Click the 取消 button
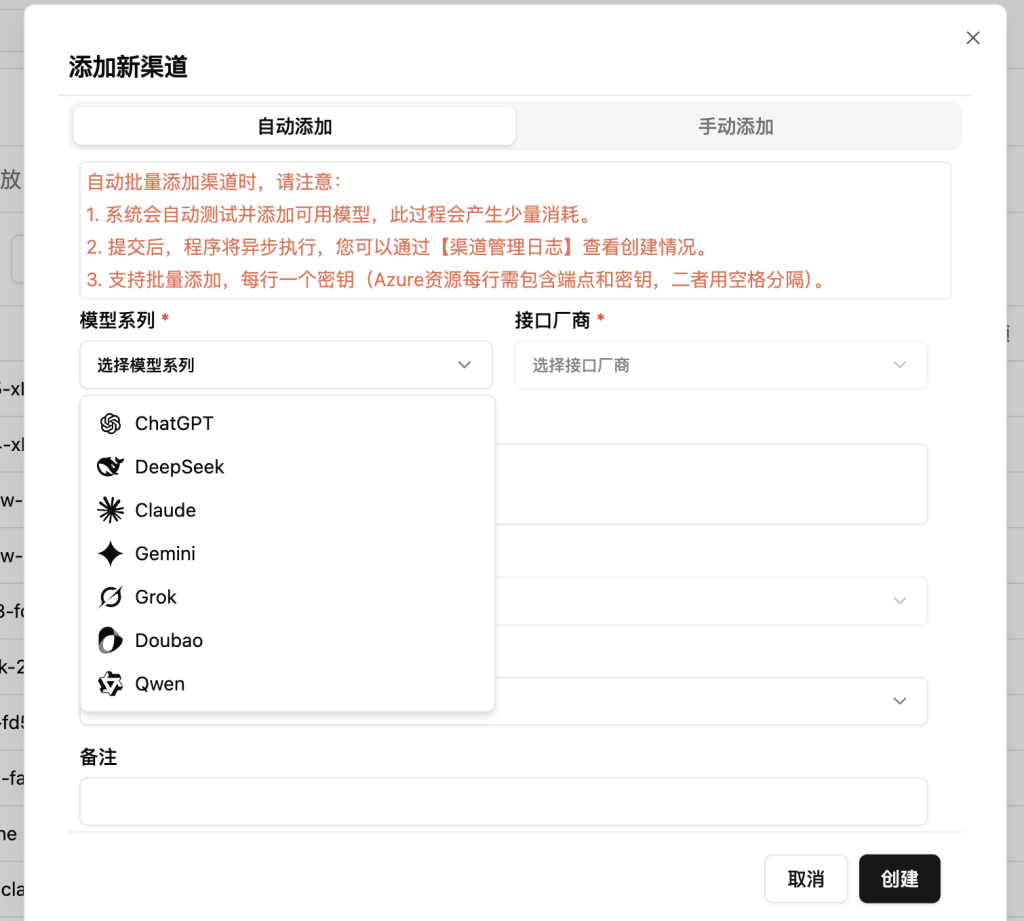The image size is (1024, 921). point(806,879)
